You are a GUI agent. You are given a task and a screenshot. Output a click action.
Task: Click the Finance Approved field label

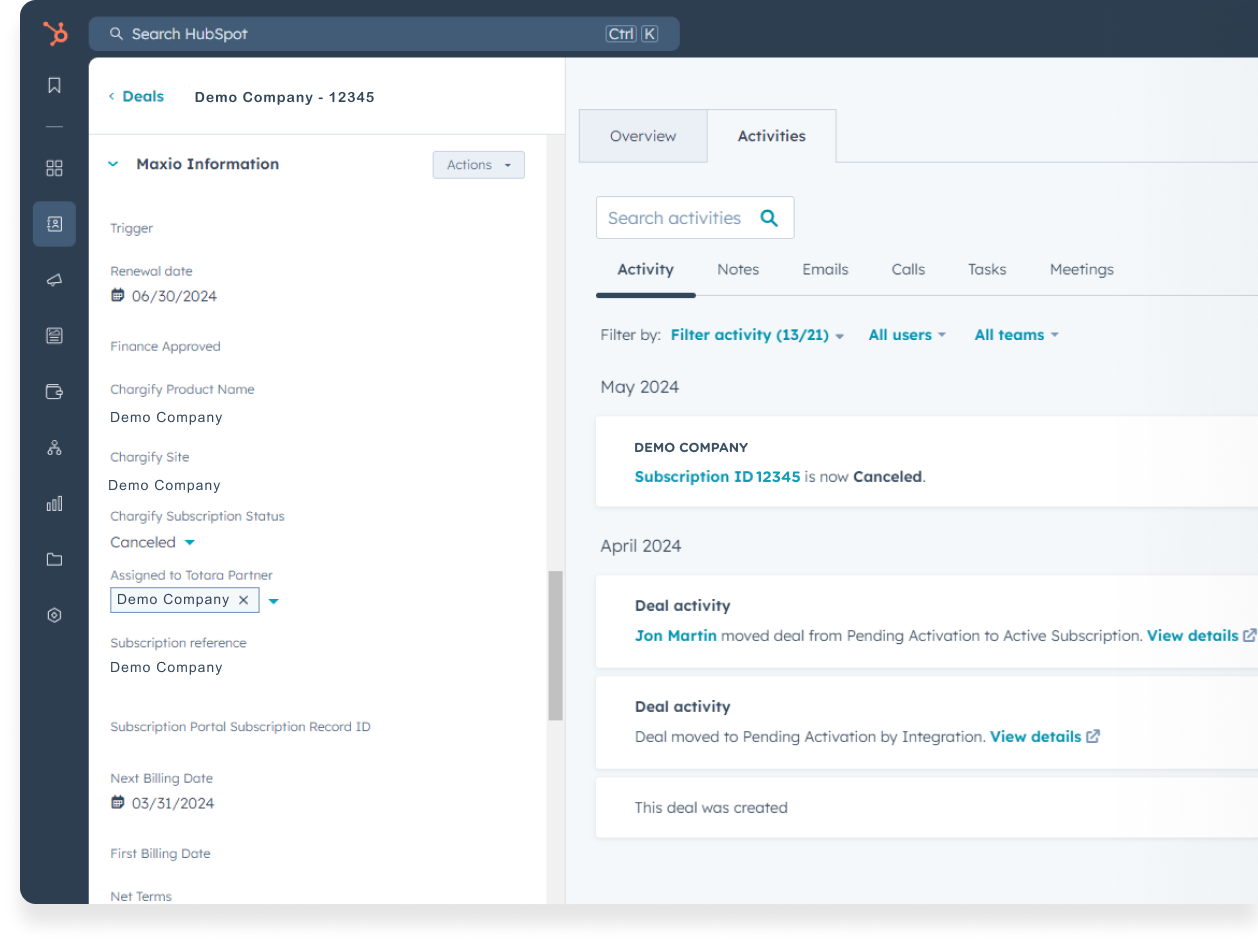(165, 346)
